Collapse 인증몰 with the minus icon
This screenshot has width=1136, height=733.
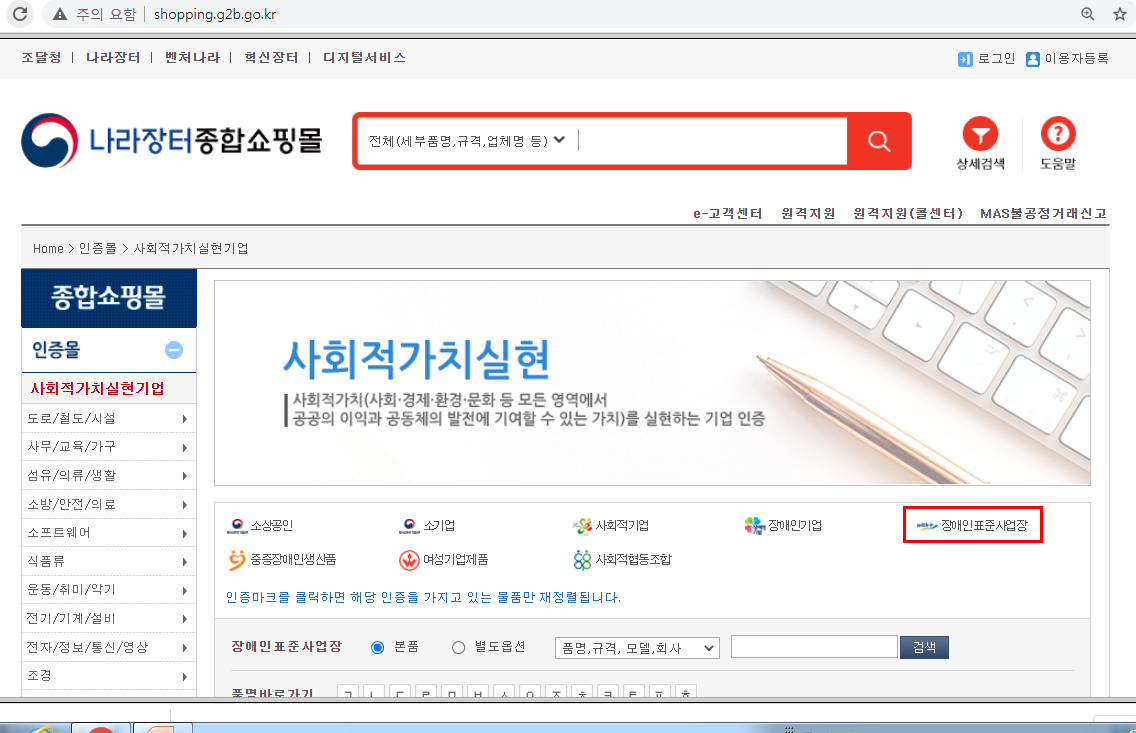(x=174, y=350)
